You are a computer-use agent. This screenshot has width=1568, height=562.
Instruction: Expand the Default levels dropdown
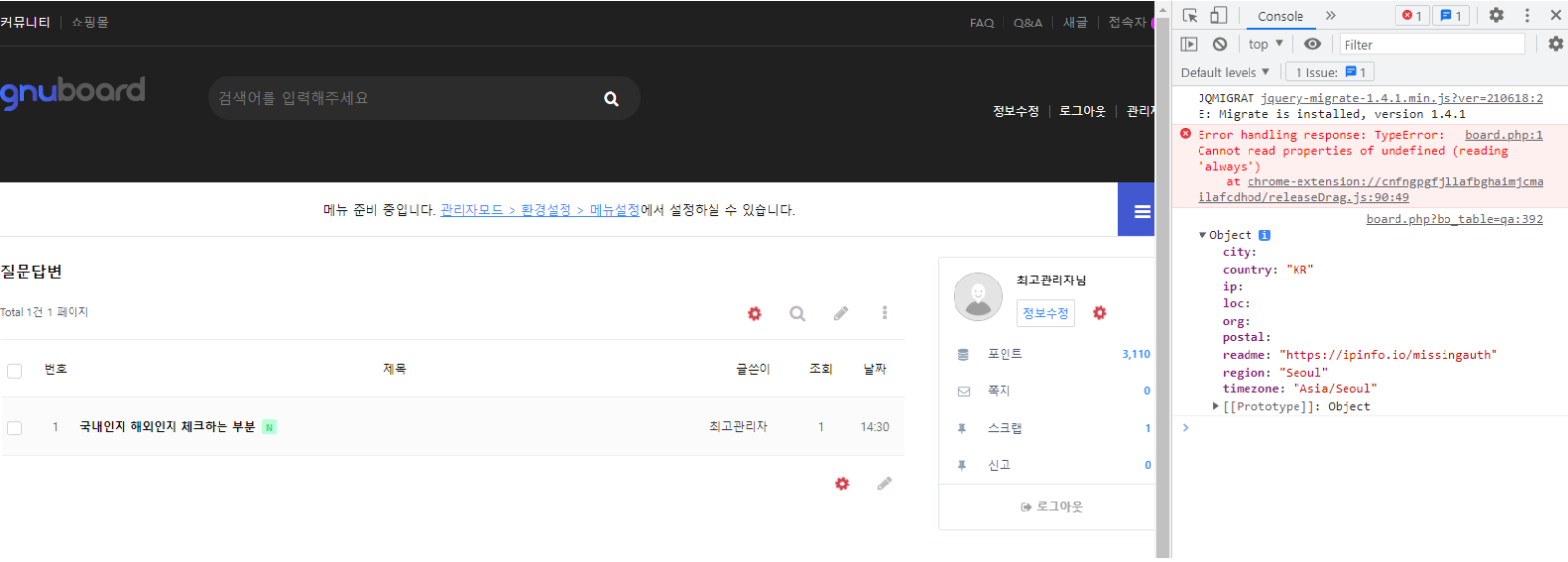pyautogui.click(x=1225, y=73)
